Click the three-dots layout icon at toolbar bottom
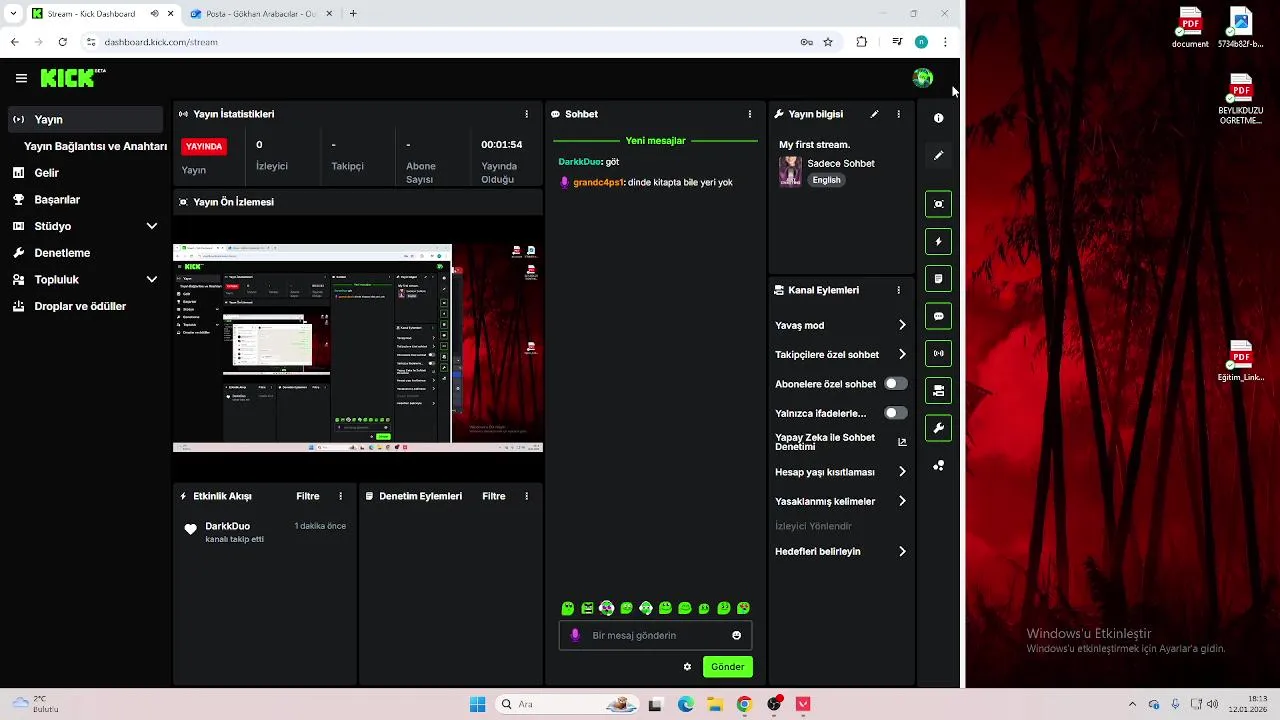 point(938,466)
